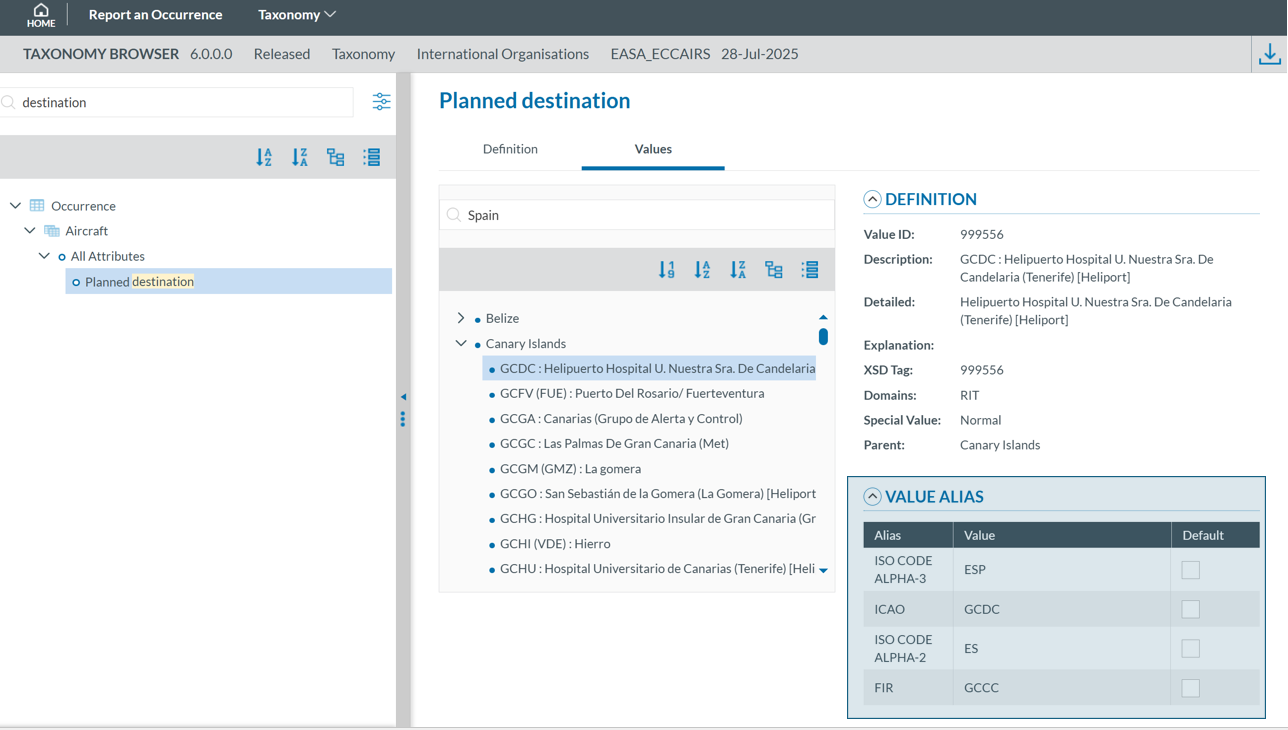Image resolution: width=1288 pixels, height=730 pixels.
Task: Switch to the Definition tab
Action: point(510,149)
